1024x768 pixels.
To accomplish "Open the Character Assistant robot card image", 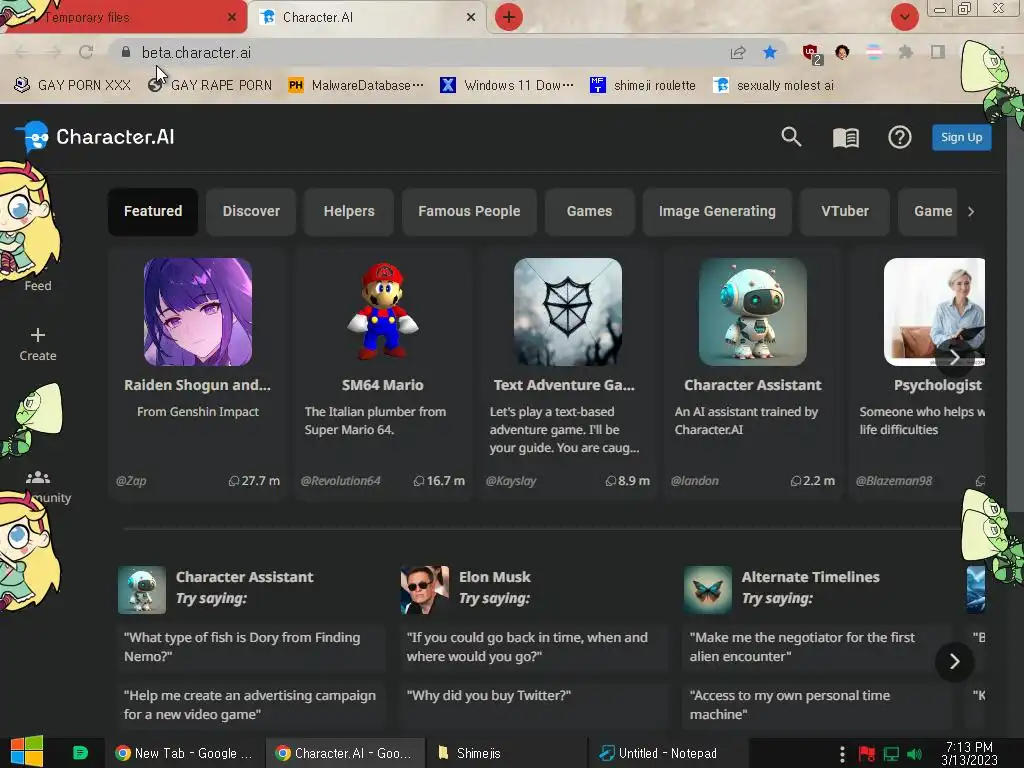I will [752, 312].
